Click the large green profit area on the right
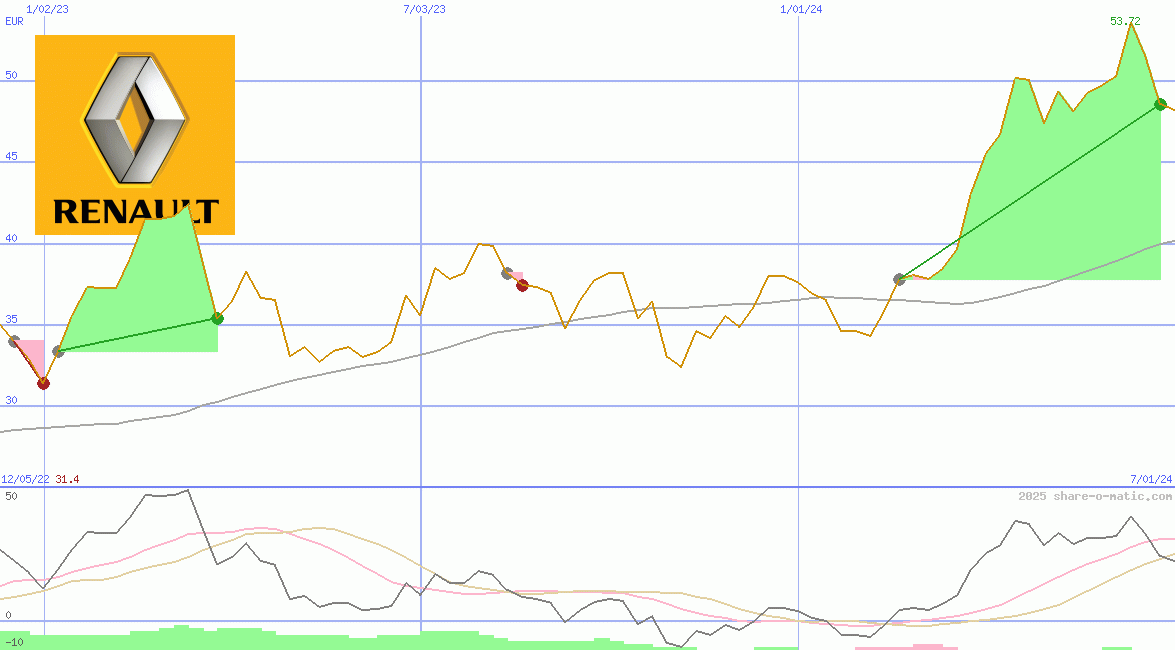The width and height of the screenshot is (1175, 650). [1060, 200]
